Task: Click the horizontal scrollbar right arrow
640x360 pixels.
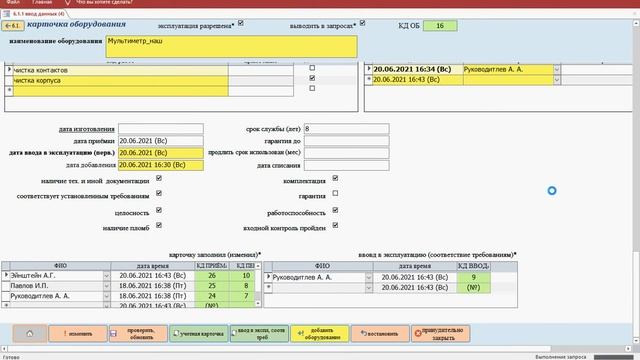Action: pyautogui.click(x=628, y=349)
